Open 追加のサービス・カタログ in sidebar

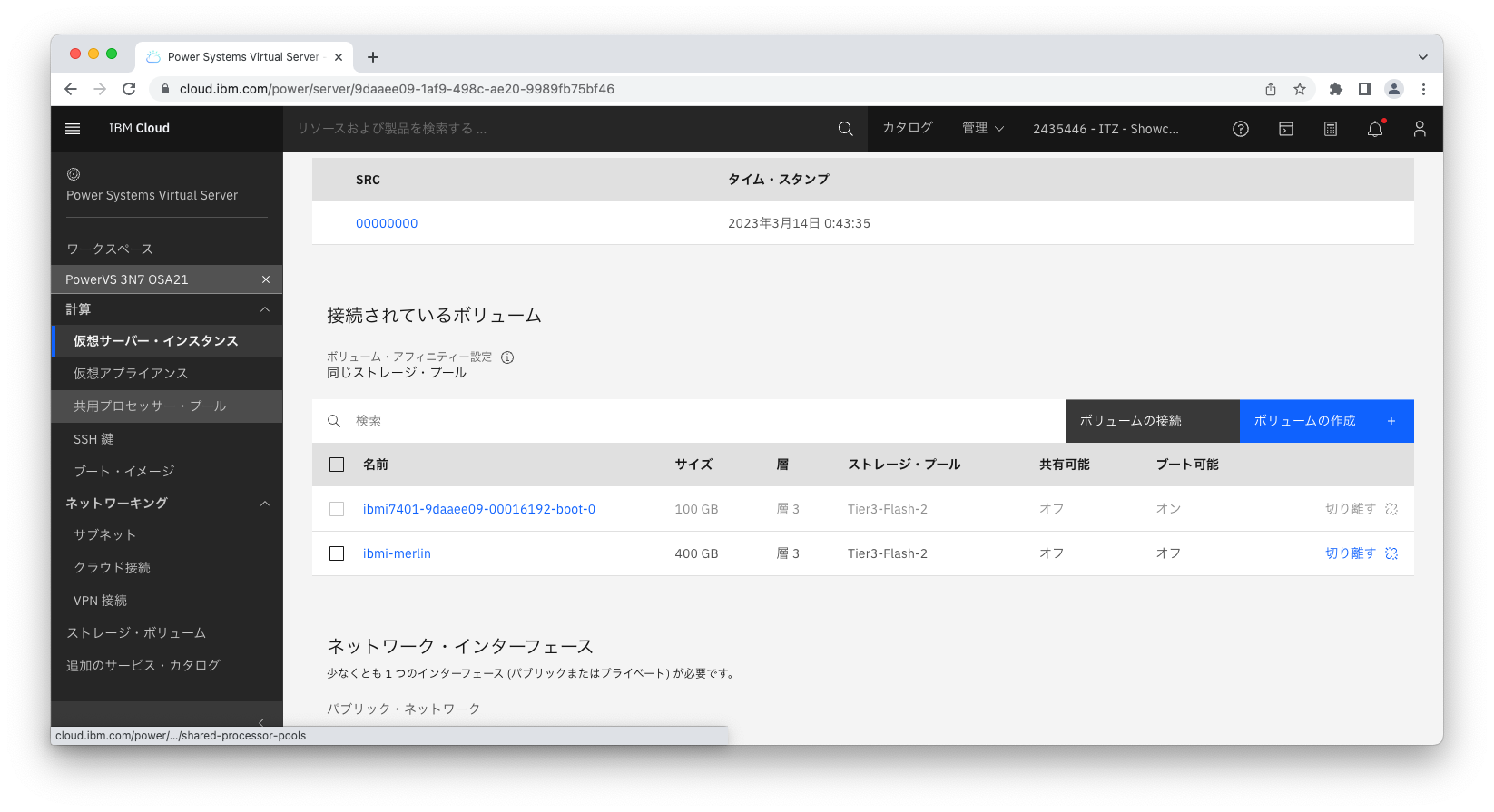click(167, 666)
